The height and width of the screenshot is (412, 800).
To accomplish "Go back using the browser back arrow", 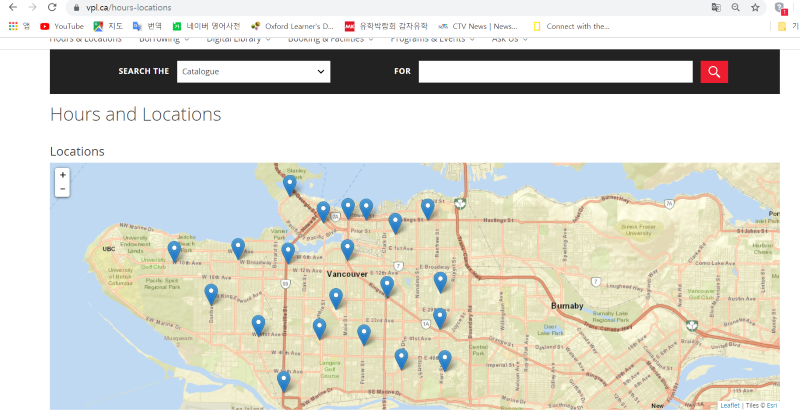I will 12,8.
